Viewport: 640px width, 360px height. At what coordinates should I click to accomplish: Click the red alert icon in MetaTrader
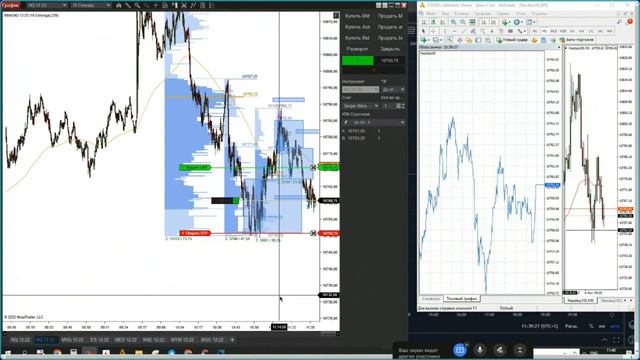[x=630, y=22]
